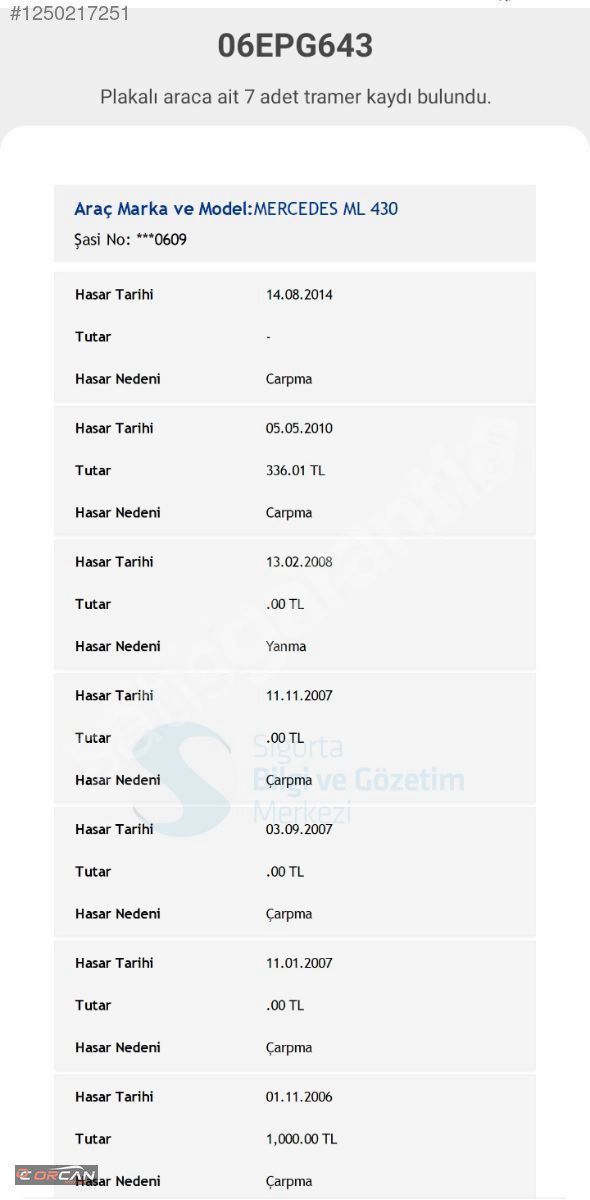Click the 7 adet tramer kaydı message
The width and height of the screenshot is (590, 1200).
pos(295,97)
